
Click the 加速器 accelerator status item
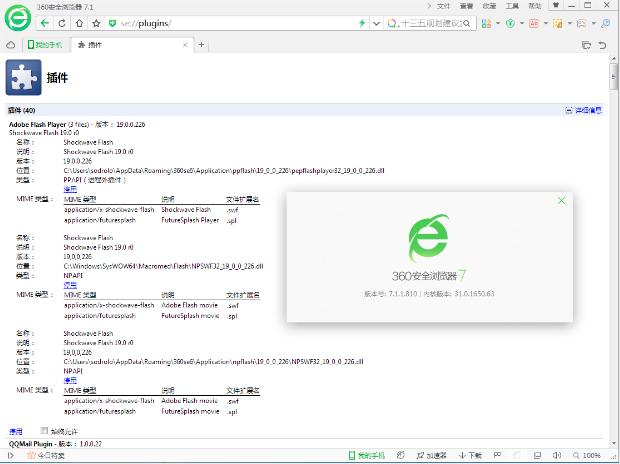coord(431,456)
